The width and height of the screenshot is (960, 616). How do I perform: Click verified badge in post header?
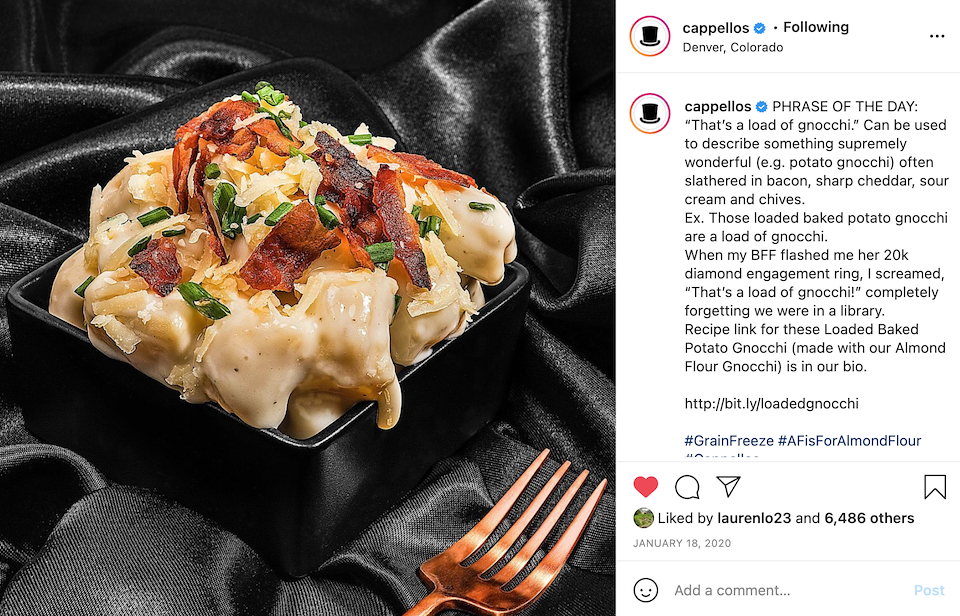pos(759,28)
